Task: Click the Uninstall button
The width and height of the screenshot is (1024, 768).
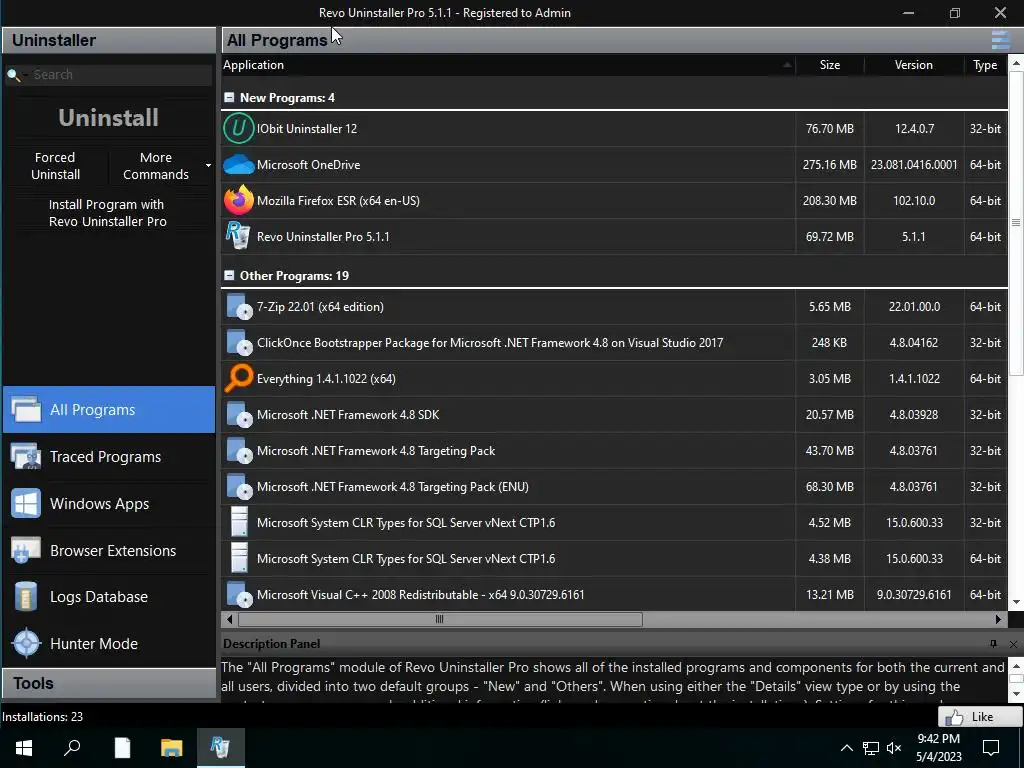Action: coord(108,118)
